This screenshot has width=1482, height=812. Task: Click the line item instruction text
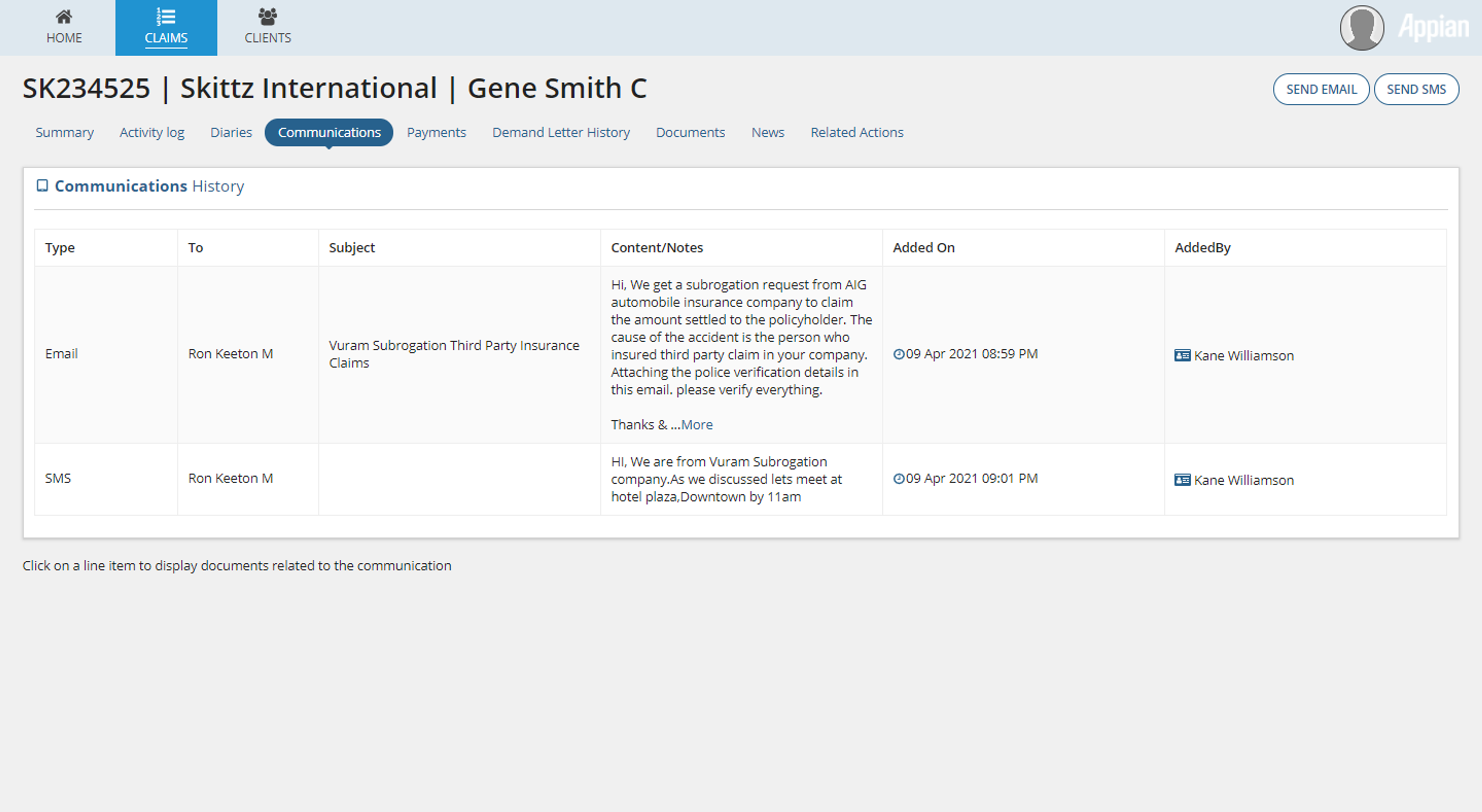(x=237, y=566)
